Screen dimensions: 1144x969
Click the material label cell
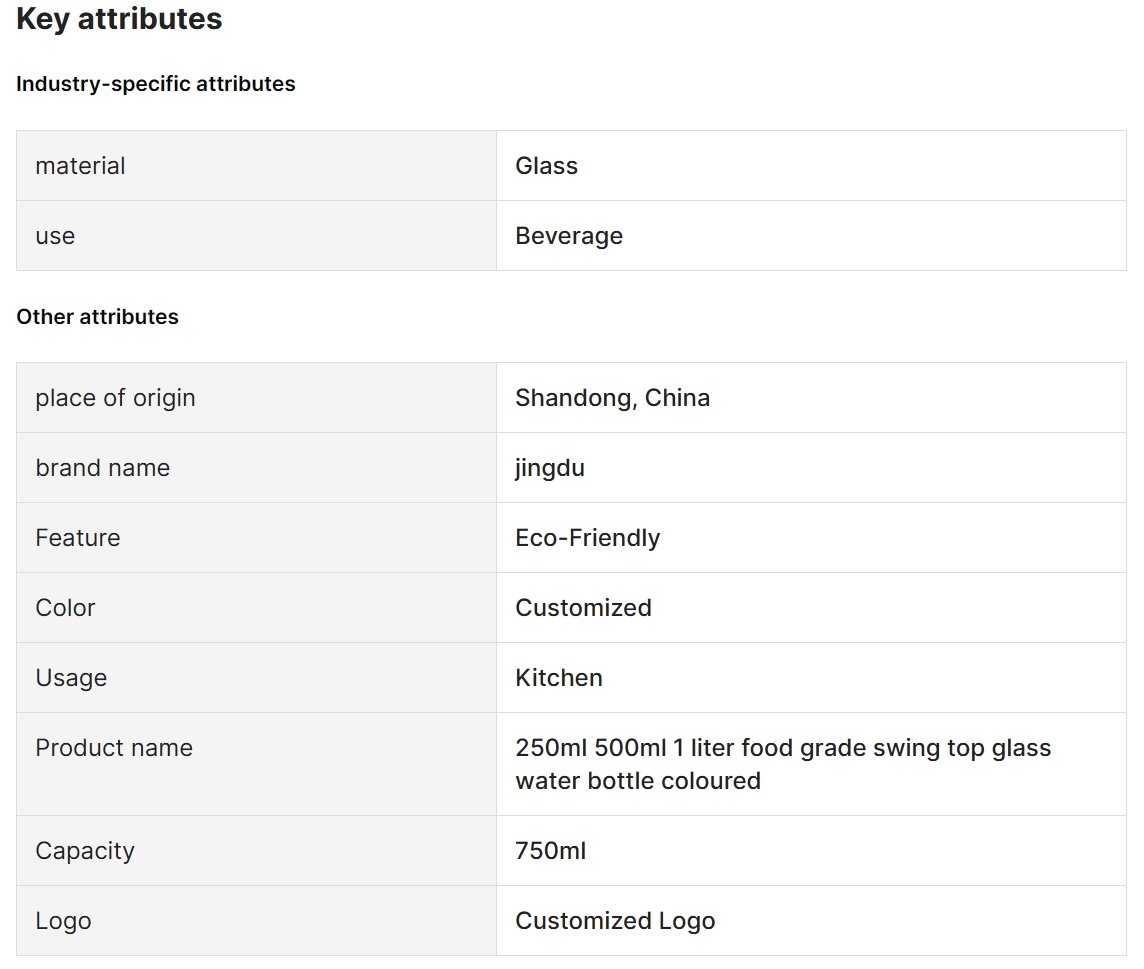pos(256,166)
